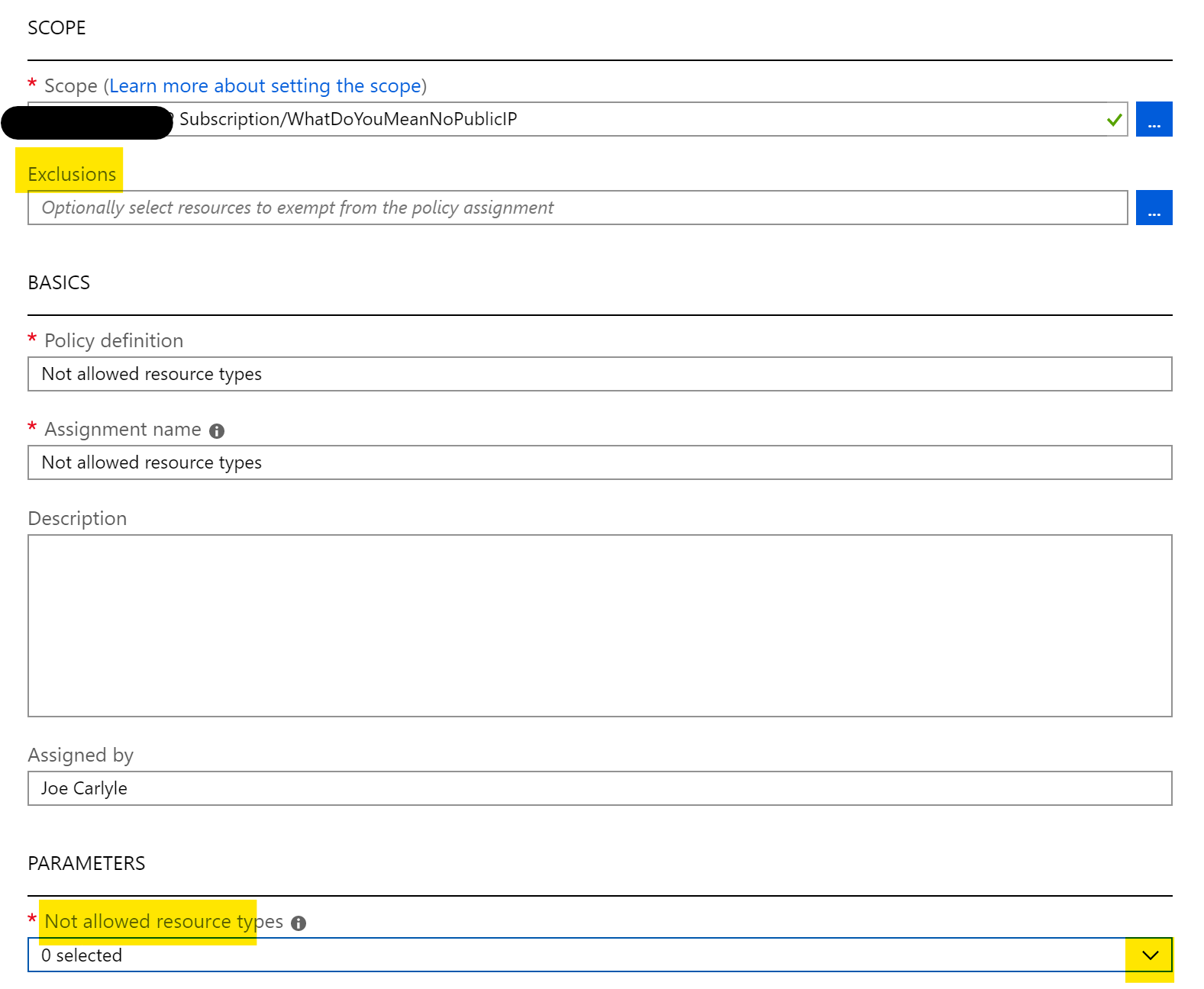Click the SCOPE section heading
The width and height of the screenshot is (1204, 989).
[56, 28]
